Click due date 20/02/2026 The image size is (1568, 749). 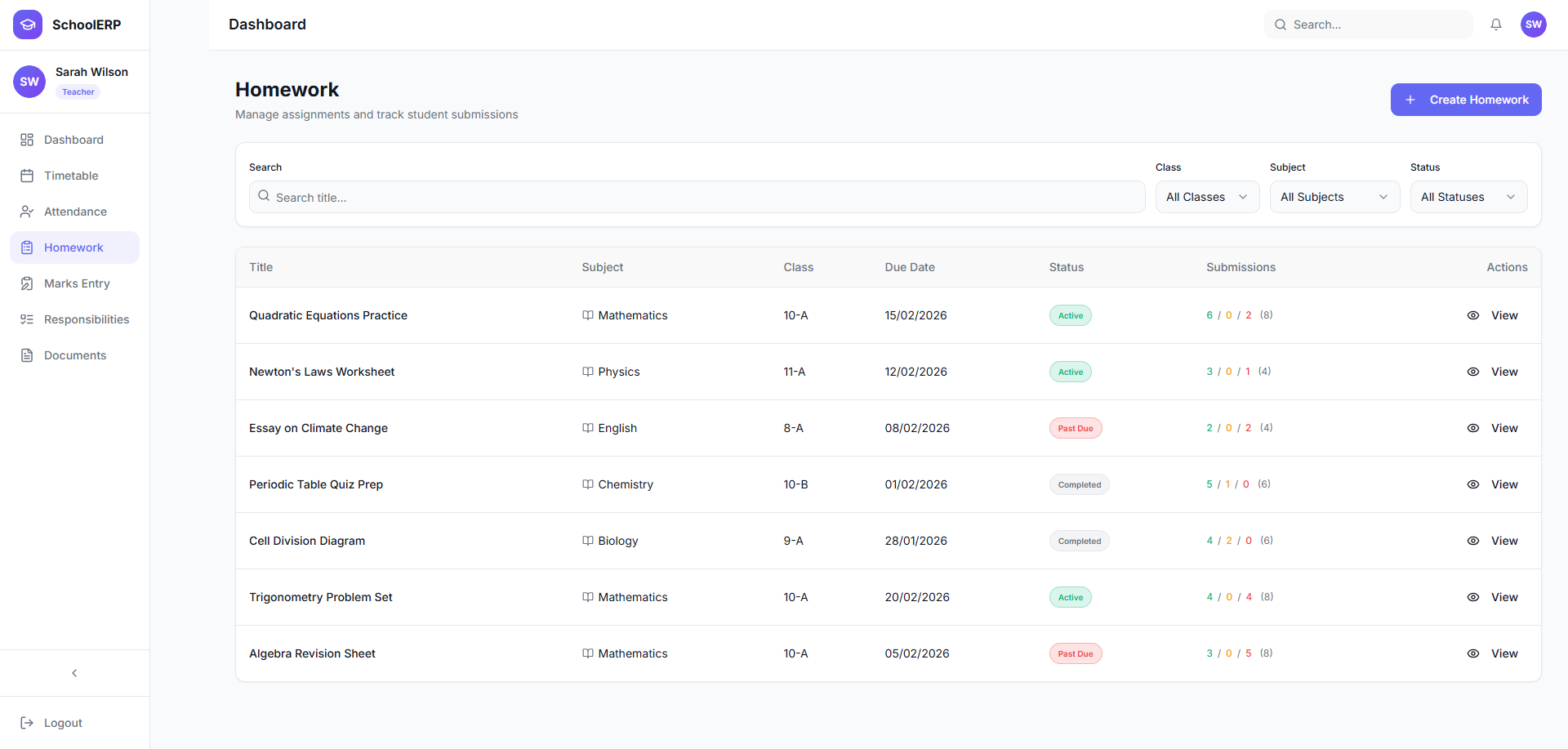tap(917, 597)
